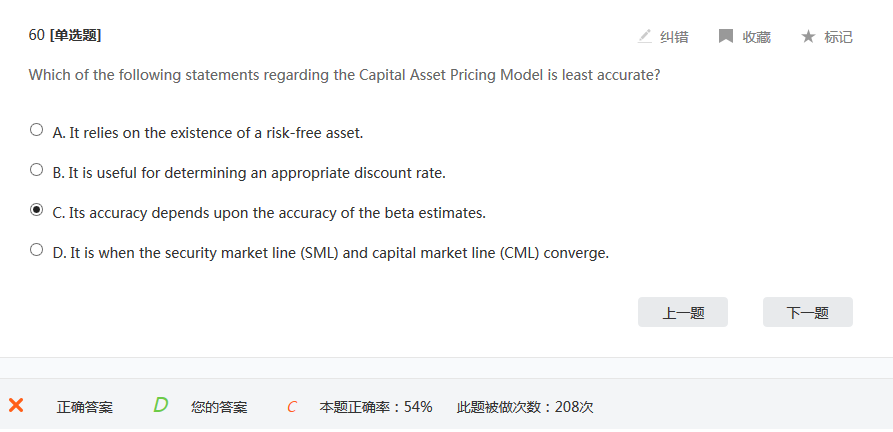Click the 收藏 text link

pos(756,37)
